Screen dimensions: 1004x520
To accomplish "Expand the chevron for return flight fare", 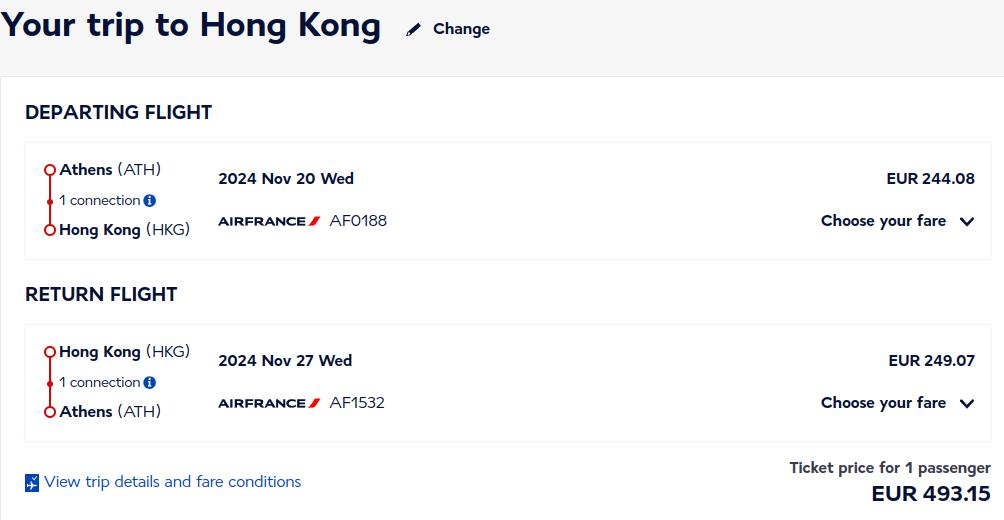I will click(967, 403).
